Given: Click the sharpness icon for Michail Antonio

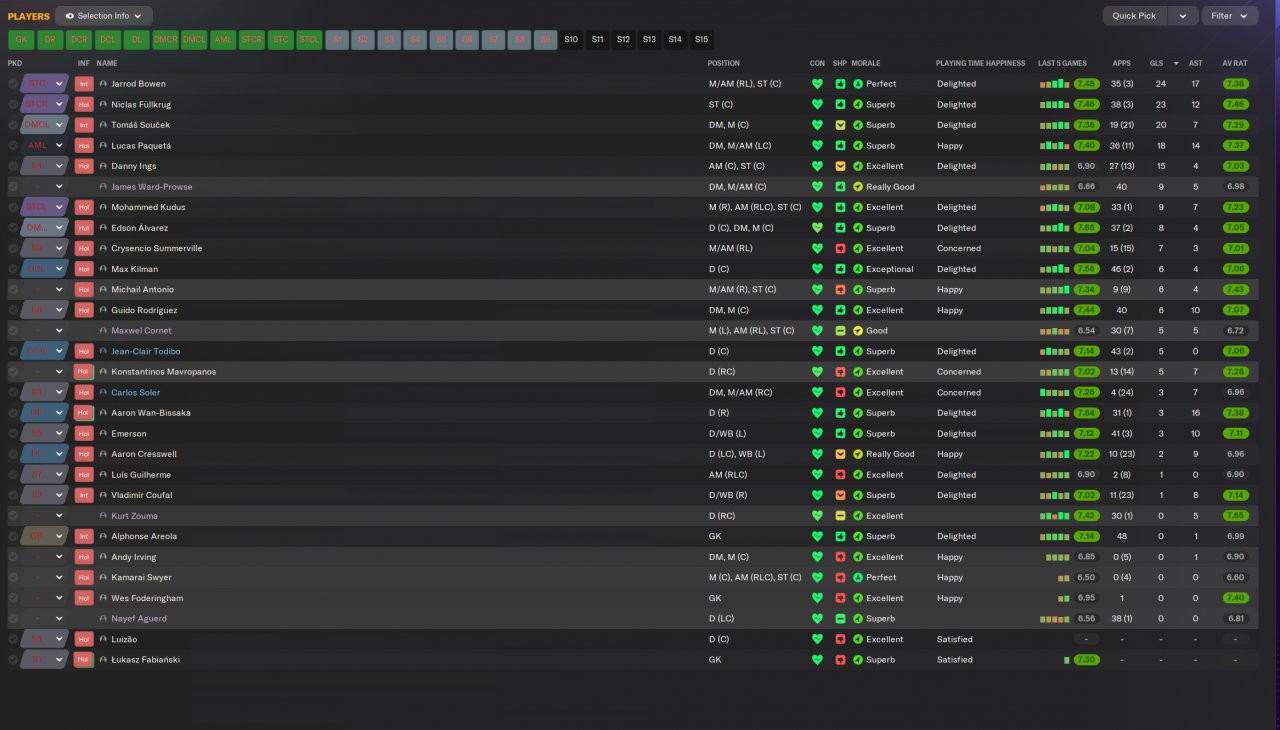Looking at the screenshot, I should [840, 290].
